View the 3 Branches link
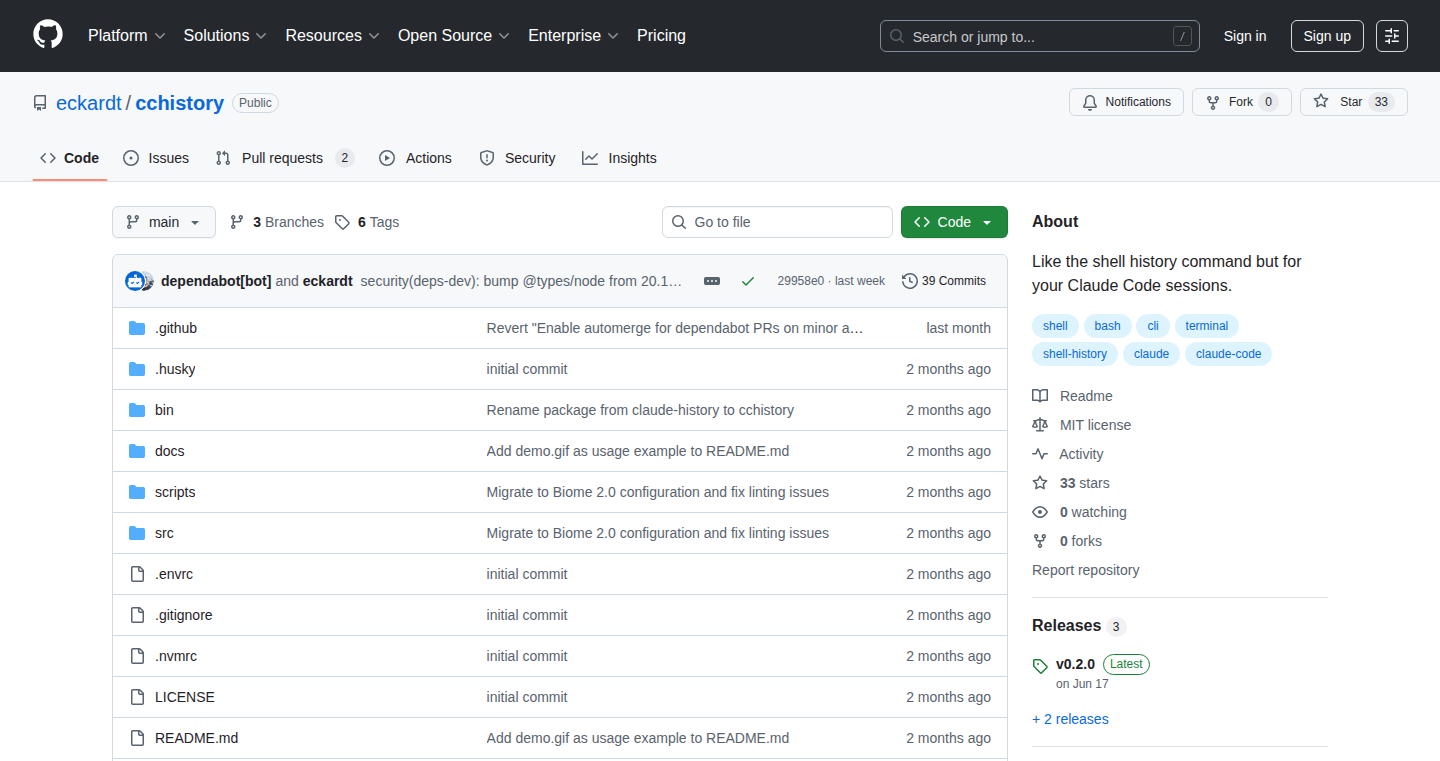Image resolution: width=1440 pixels, height=761 pixels. click(x=277, y=222)
